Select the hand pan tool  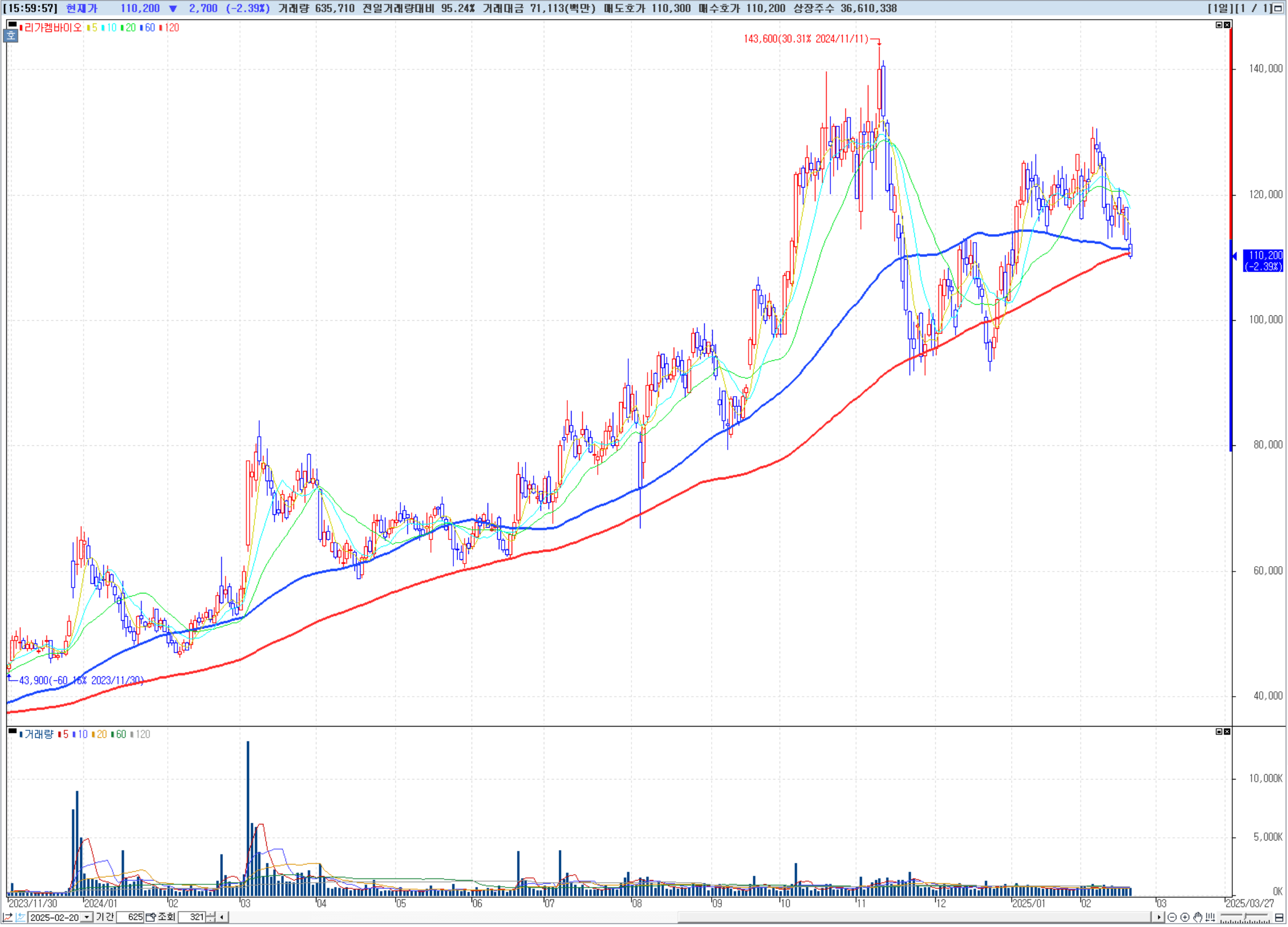1198,917
